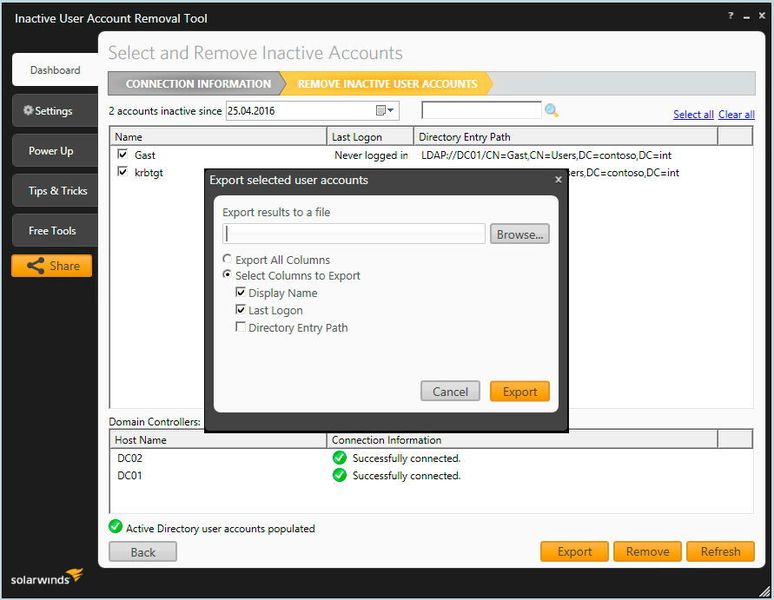The height and width of the screenshot is (600, 774).
Task: Click the search magnifier icon
Action: click(x=551, y=111)
